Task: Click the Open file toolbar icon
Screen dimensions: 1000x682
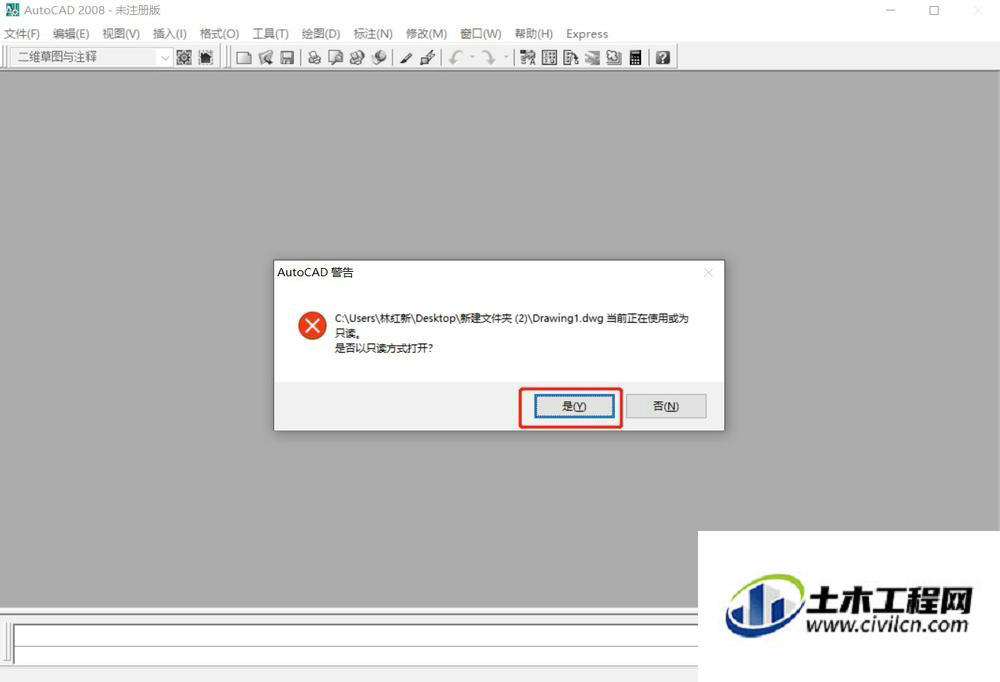Action: pos(265,57)
